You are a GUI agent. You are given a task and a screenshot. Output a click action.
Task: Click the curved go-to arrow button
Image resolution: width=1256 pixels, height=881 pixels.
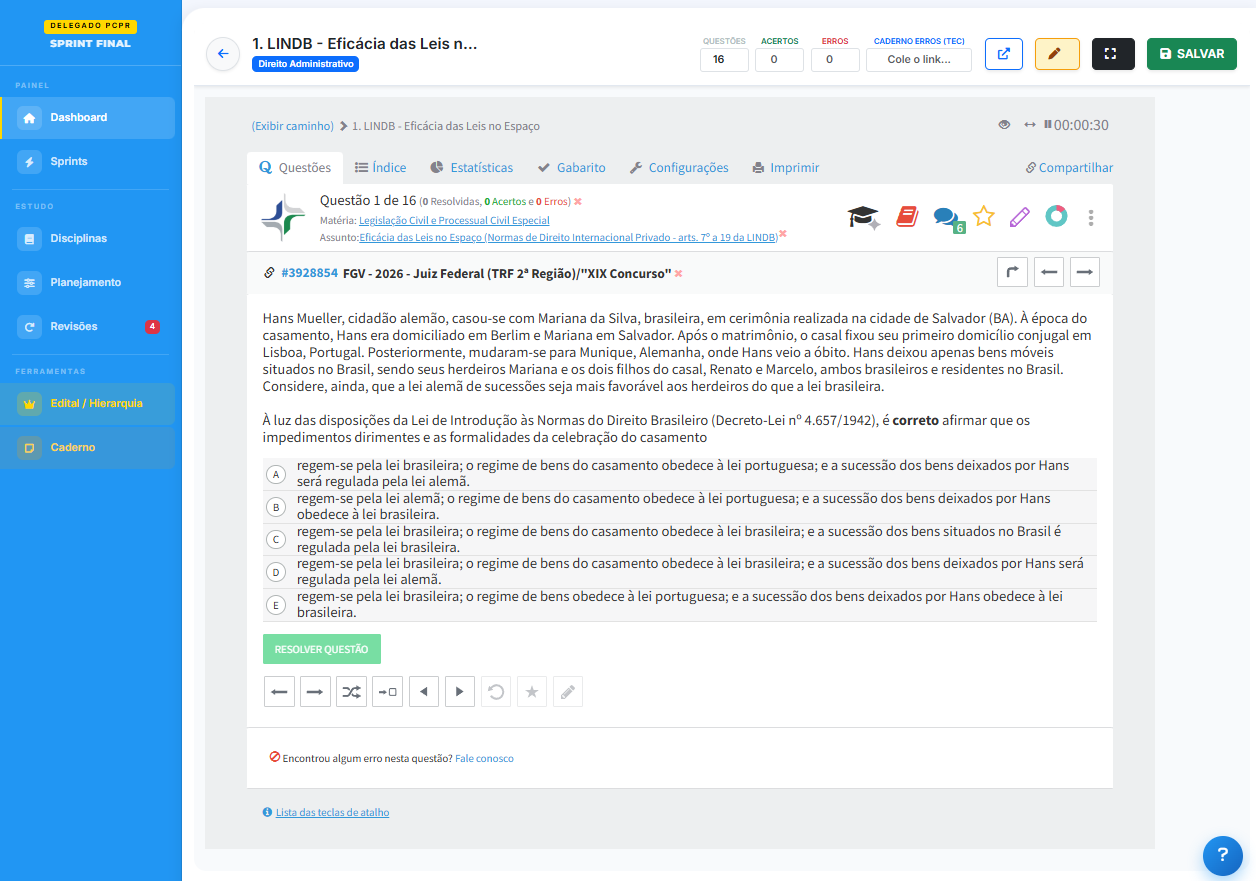(x=1012, y=272)
